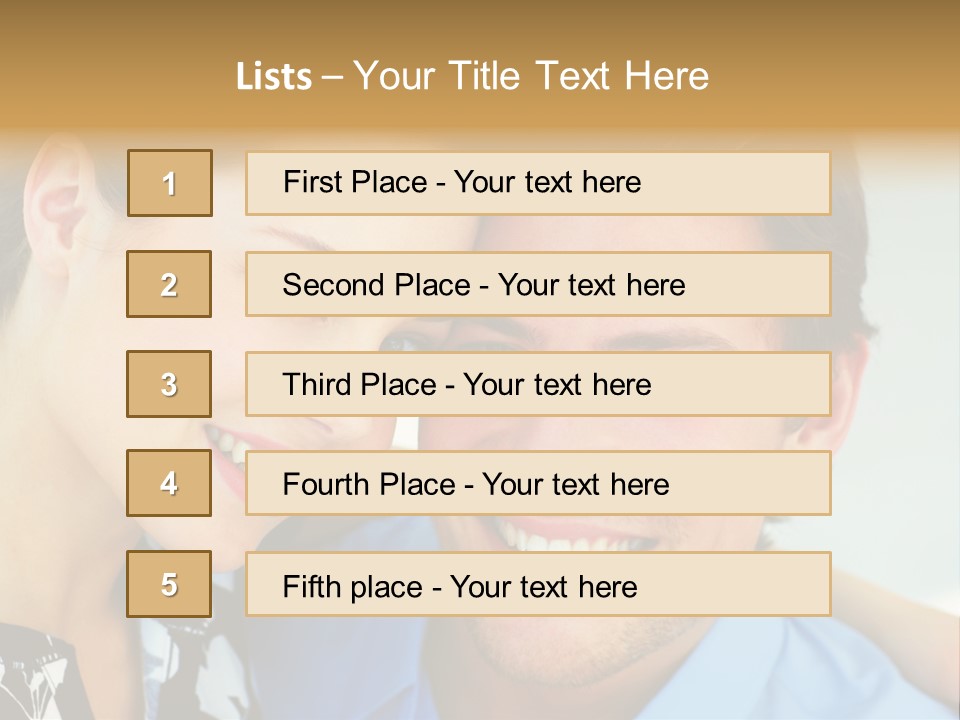
Task: Click the bold word Lists in title
Action: pyautogui.click(x=273, y=77)
